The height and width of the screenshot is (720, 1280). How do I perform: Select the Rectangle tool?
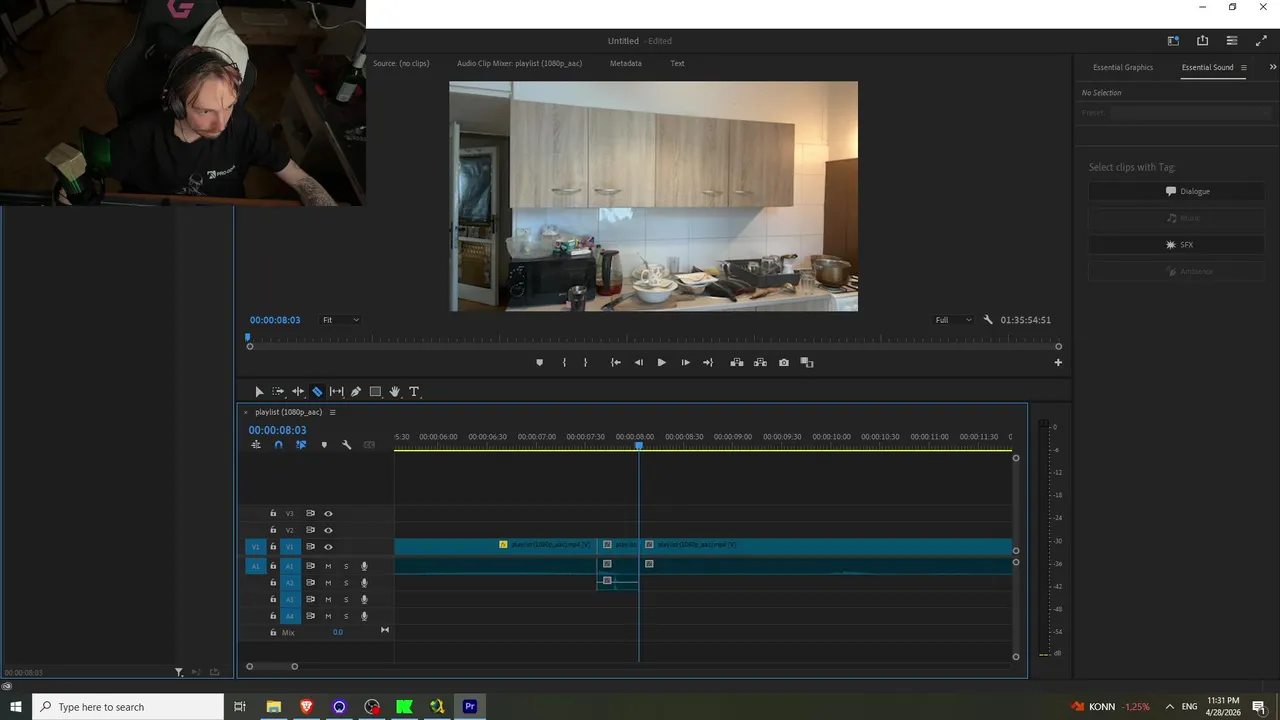click(x=375, y=392)
